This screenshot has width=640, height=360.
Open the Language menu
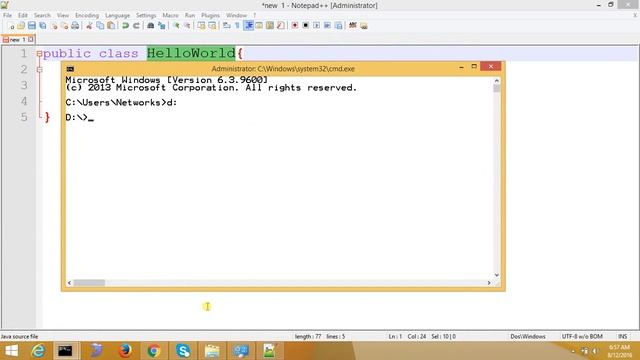click(x=117, y=15)
